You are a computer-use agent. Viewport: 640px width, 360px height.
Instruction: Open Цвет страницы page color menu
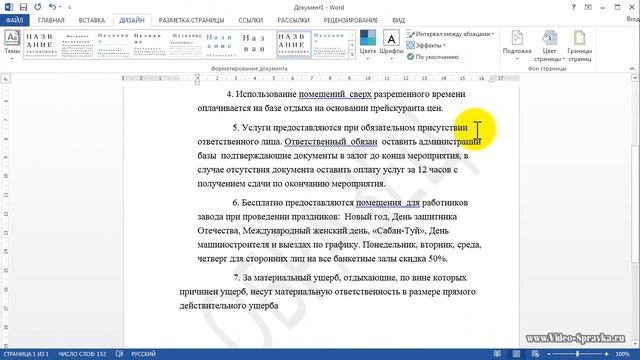pos(549,45)
